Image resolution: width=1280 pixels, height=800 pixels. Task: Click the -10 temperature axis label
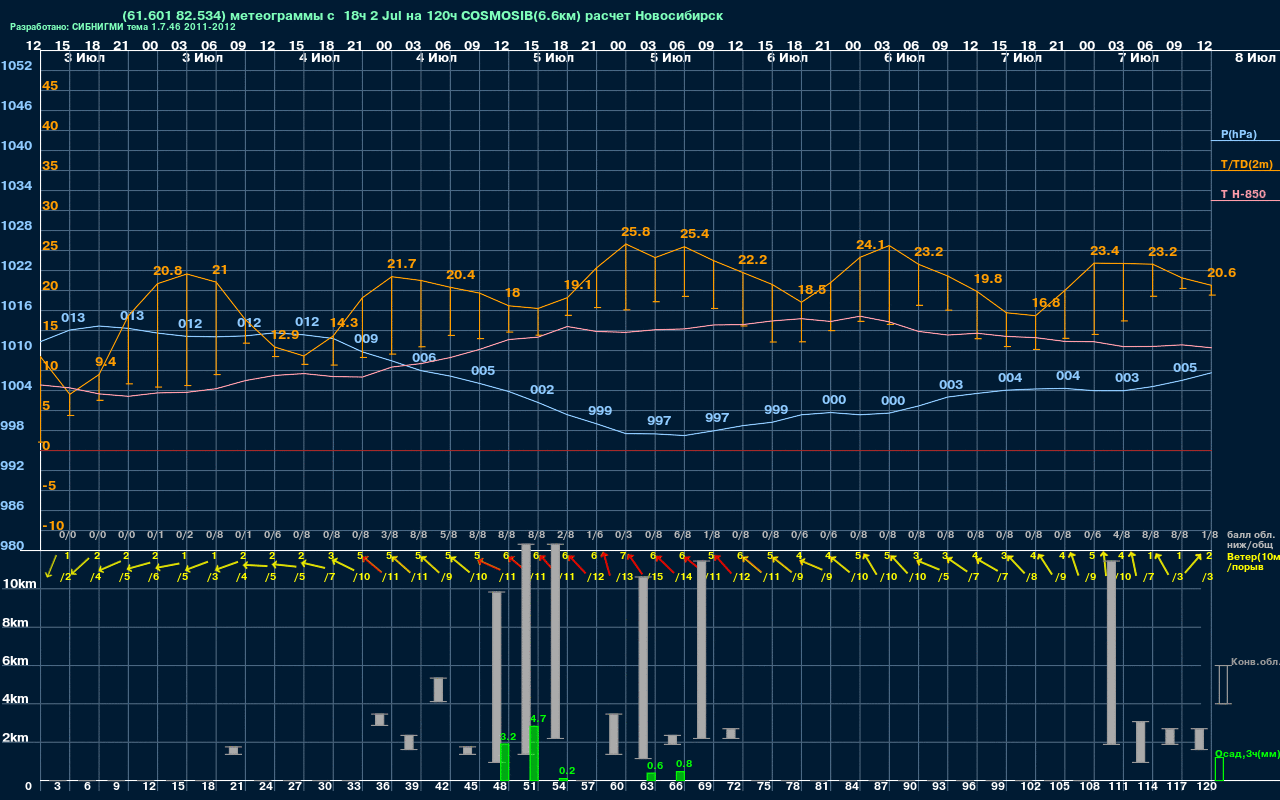pyautogui.click(x=53, y=526)
